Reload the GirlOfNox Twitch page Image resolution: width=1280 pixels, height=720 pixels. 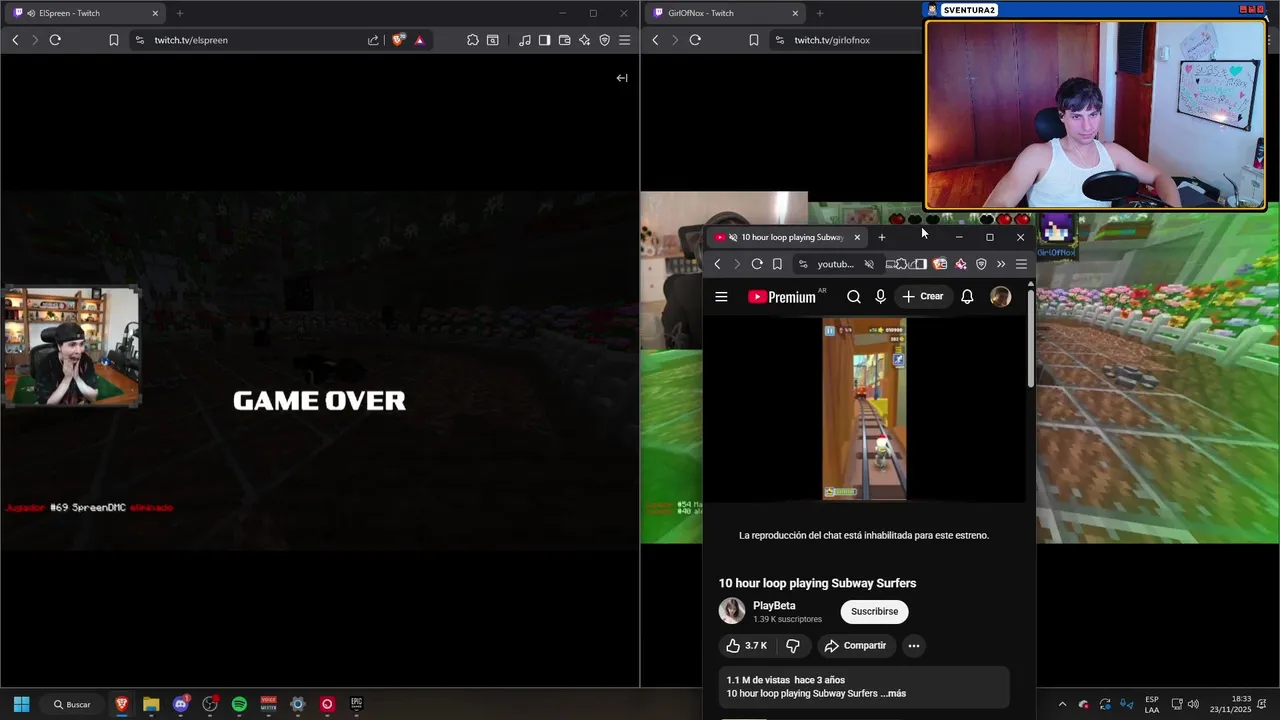pos(695,40)
